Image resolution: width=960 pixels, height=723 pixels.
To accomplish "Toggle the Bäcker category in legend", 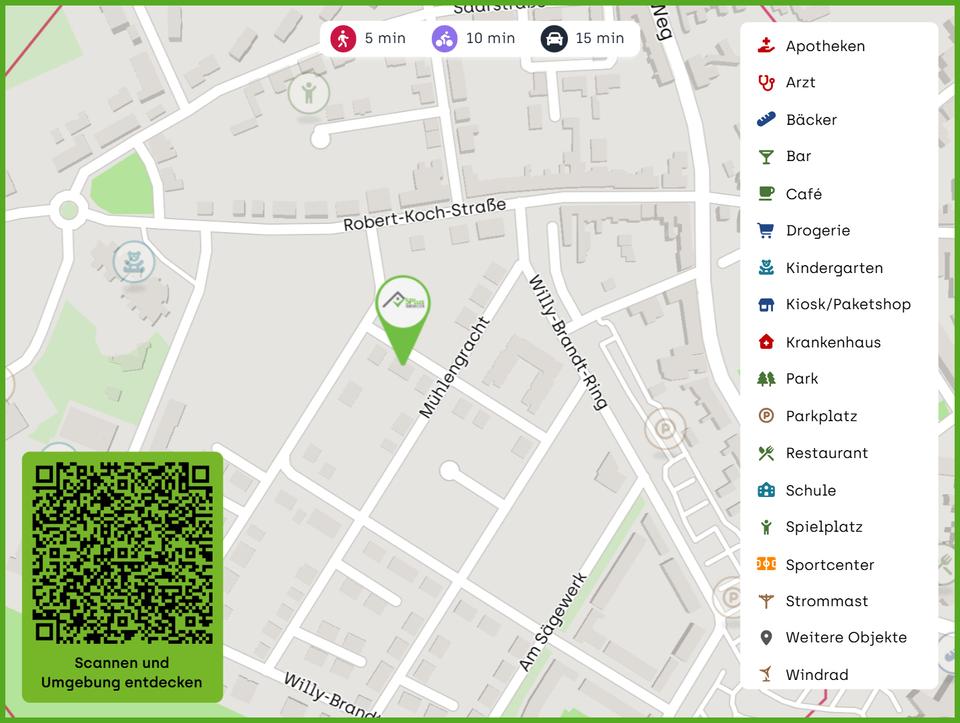I will click(x=810, y=120).
